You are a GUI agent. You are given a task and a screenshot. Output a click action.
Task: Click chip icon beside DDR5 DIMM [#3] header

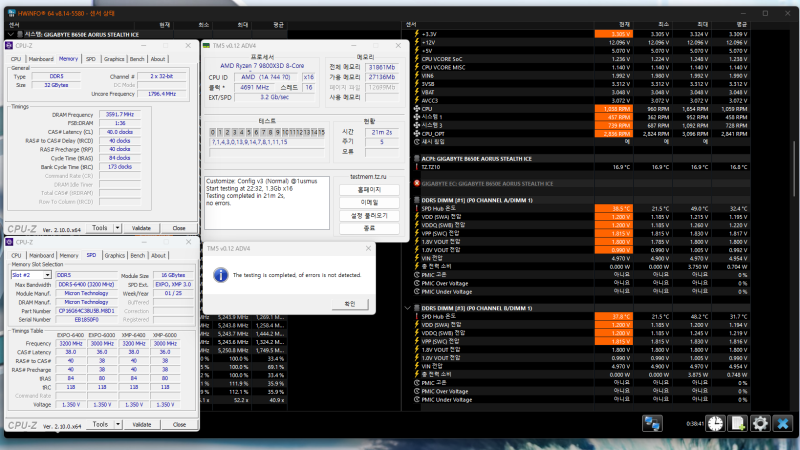point(417,308)
